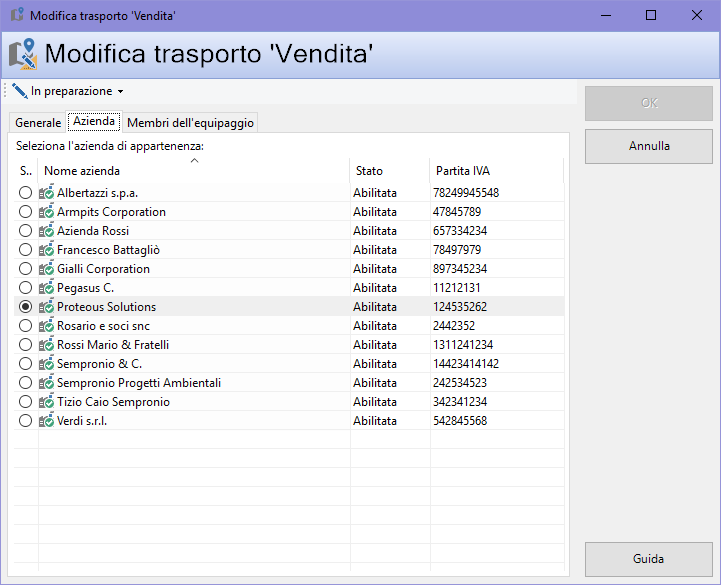Click the Abilitata status of Rosario e soci snc

pos(374,326)
